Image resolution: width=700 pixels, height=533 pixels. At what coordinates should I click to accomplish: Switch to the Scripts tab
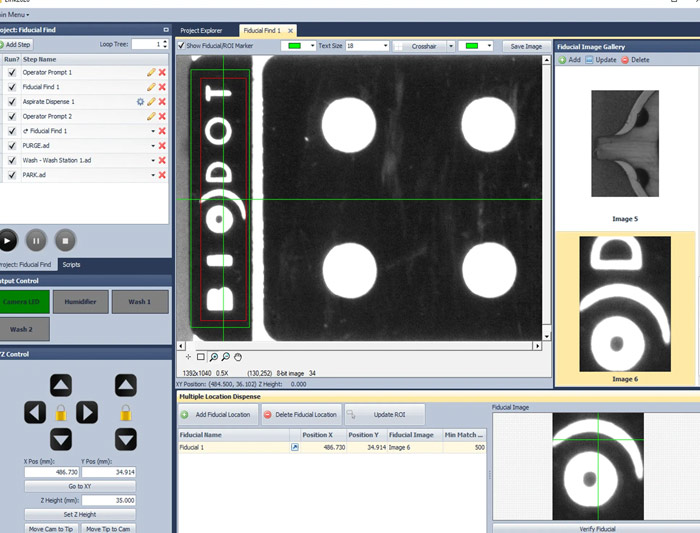[71, 265]
